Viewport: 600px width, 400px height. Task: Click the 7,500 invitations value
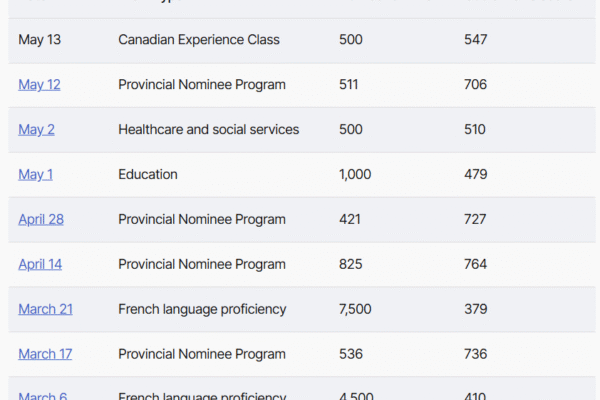(355, 309)
